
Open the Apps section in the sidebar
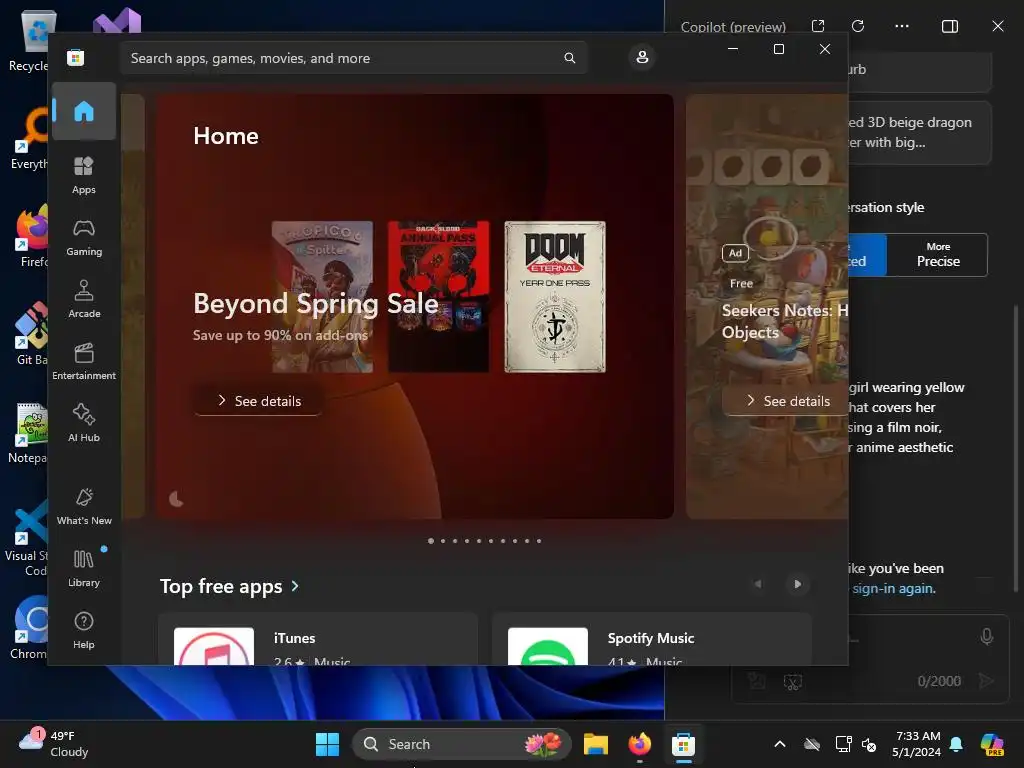(84, 175)
